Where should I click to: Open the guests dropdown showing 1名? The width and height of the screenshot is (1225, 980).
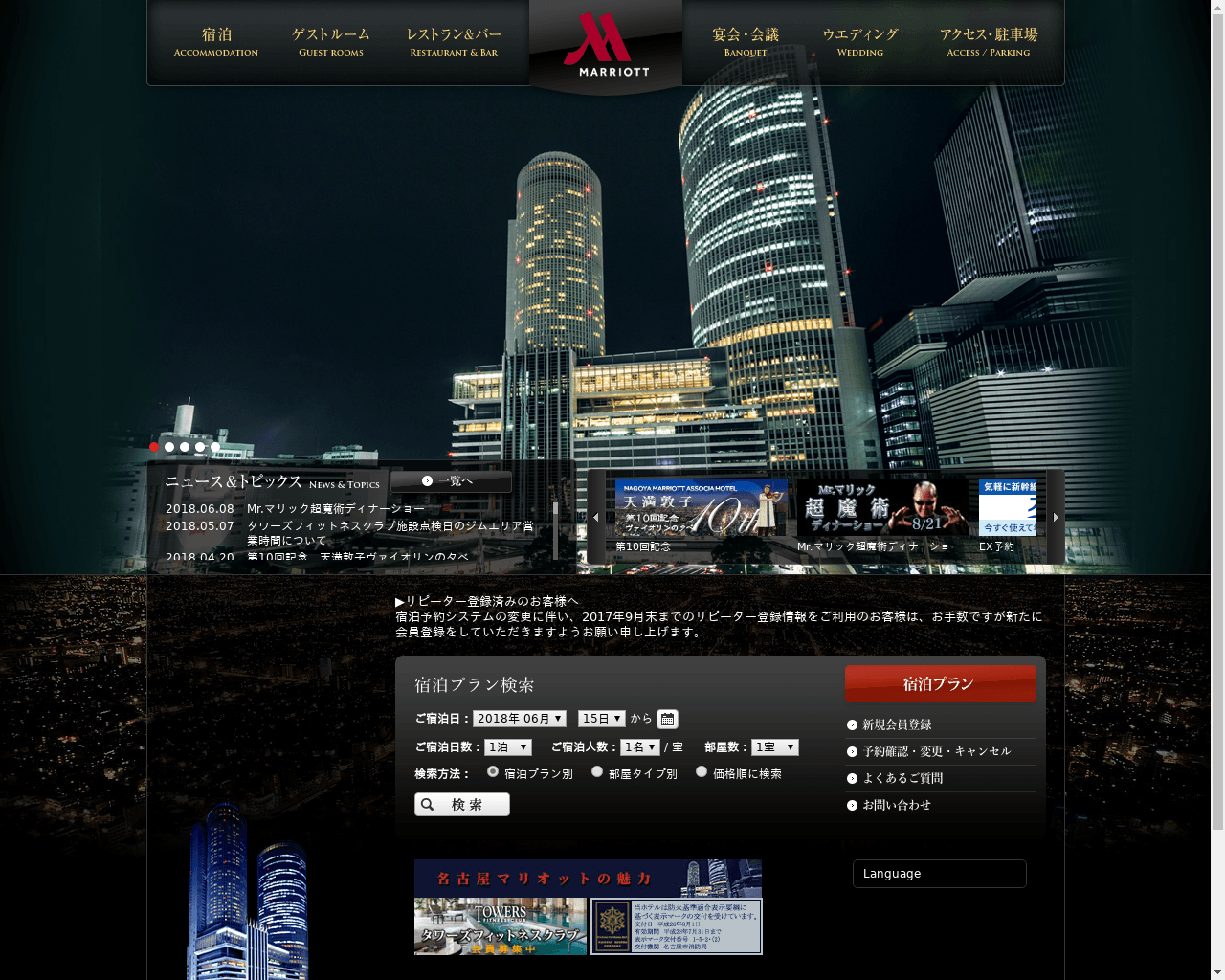coord(640,747)
